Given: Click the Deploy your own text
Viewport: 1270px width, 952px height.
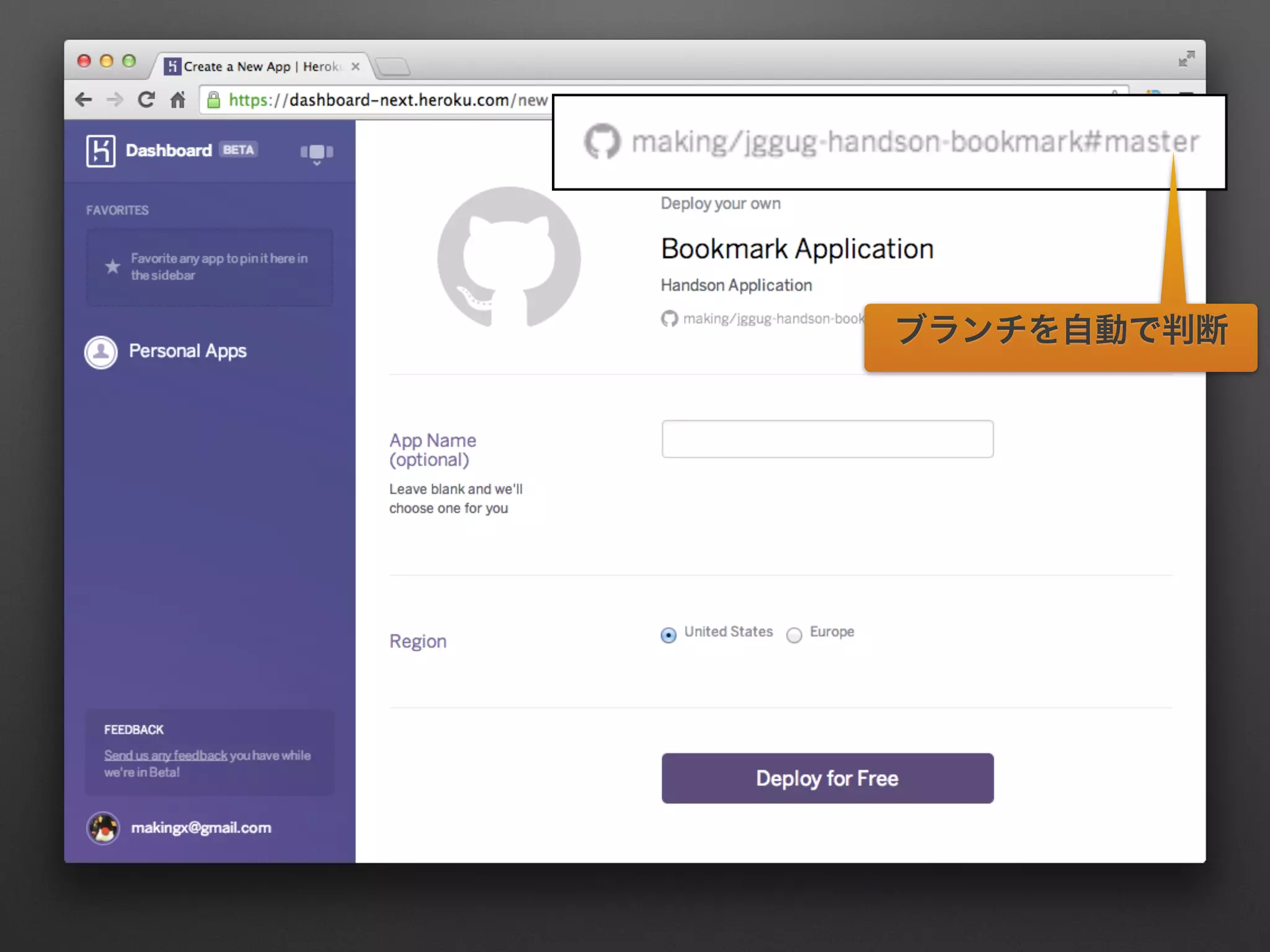Looking at the screenshot, I should click(x=721, y=203).
